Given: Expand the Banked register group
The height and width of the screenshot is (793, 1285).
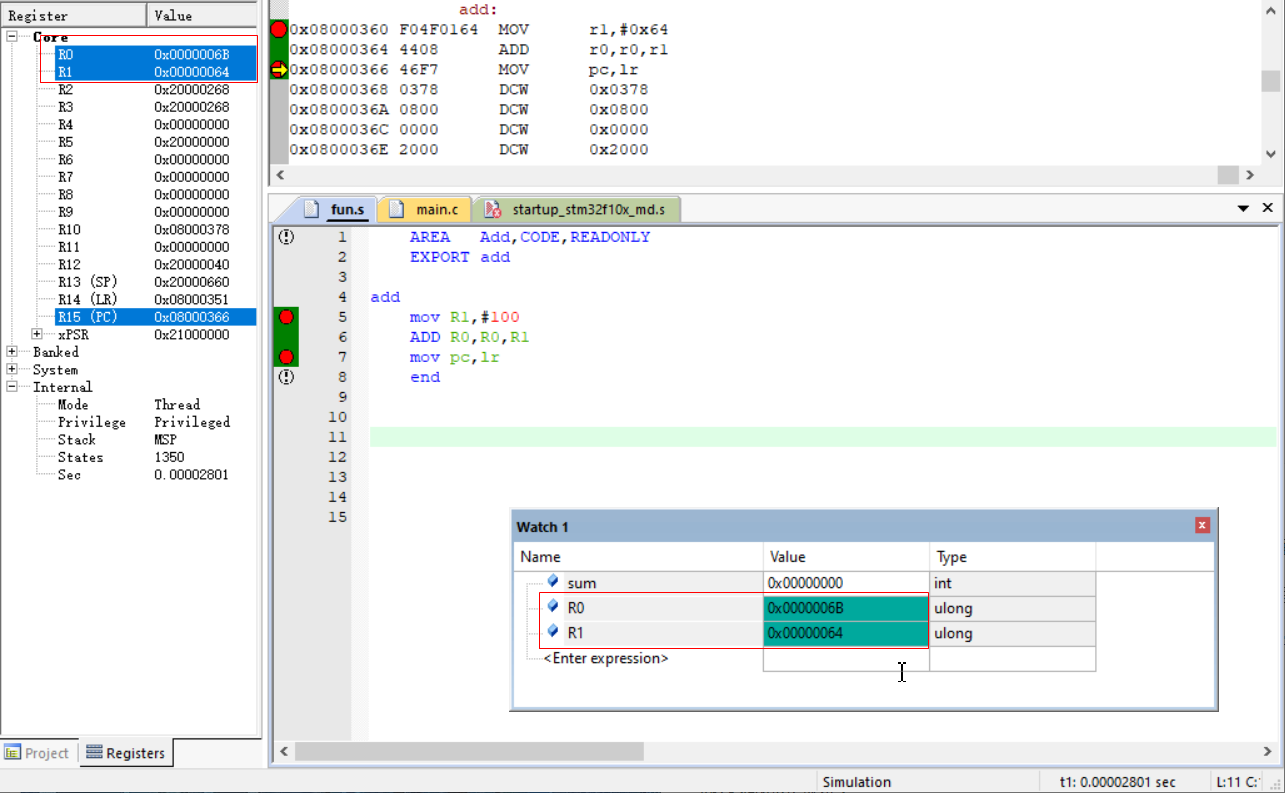Looking at the screenshot, I should tap(12, 352).
